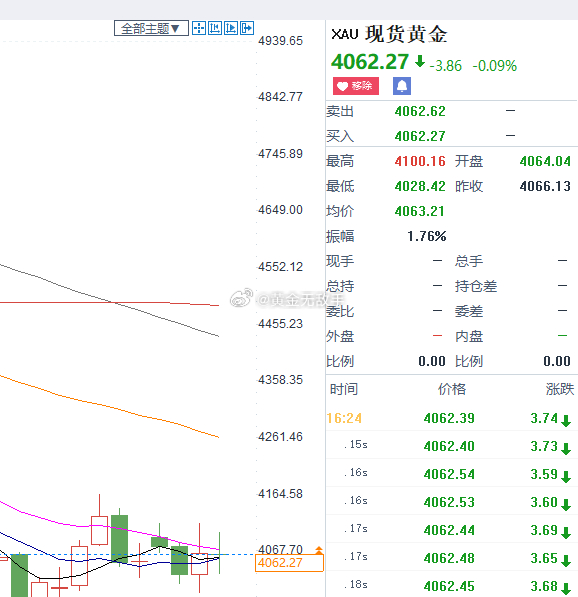Click the .18s tick time label
Viewport: 578px width, 597px height.
tap(356, 584)
